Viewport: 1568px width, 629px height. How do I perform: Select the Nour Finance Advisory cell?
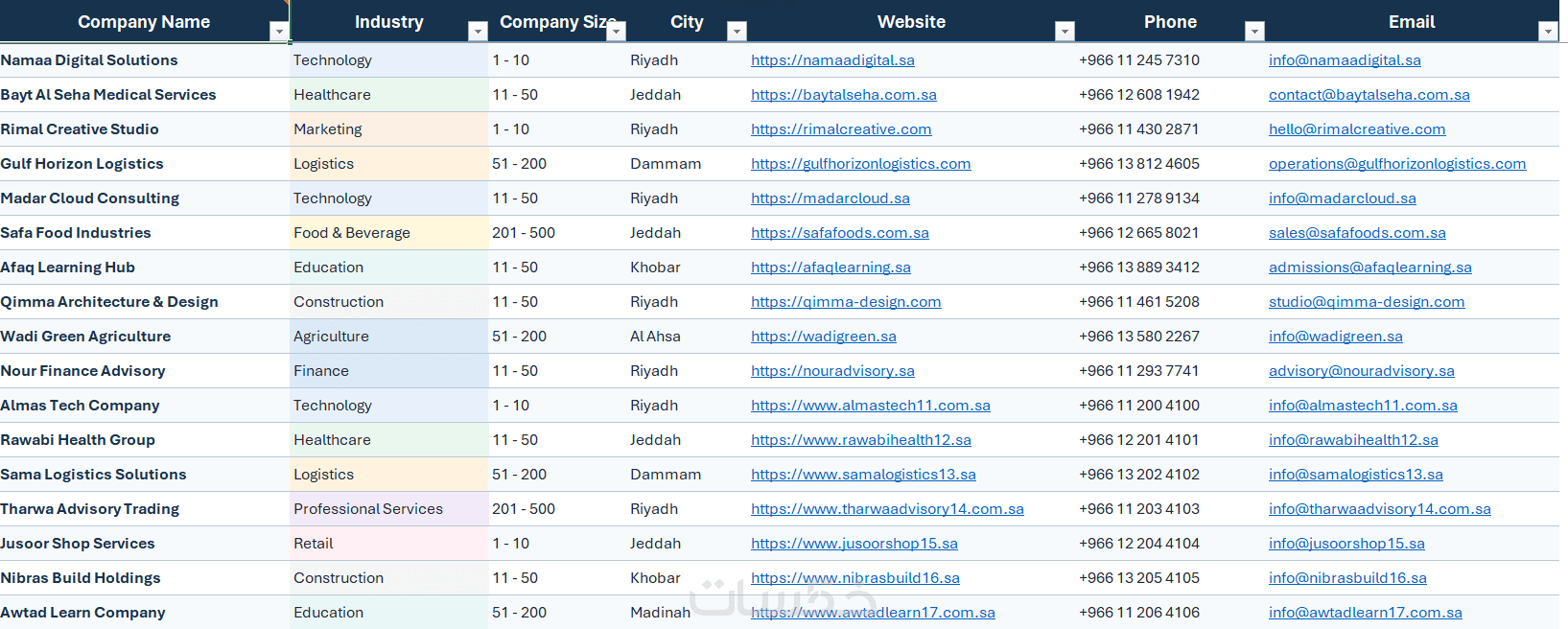click(145, 371)
